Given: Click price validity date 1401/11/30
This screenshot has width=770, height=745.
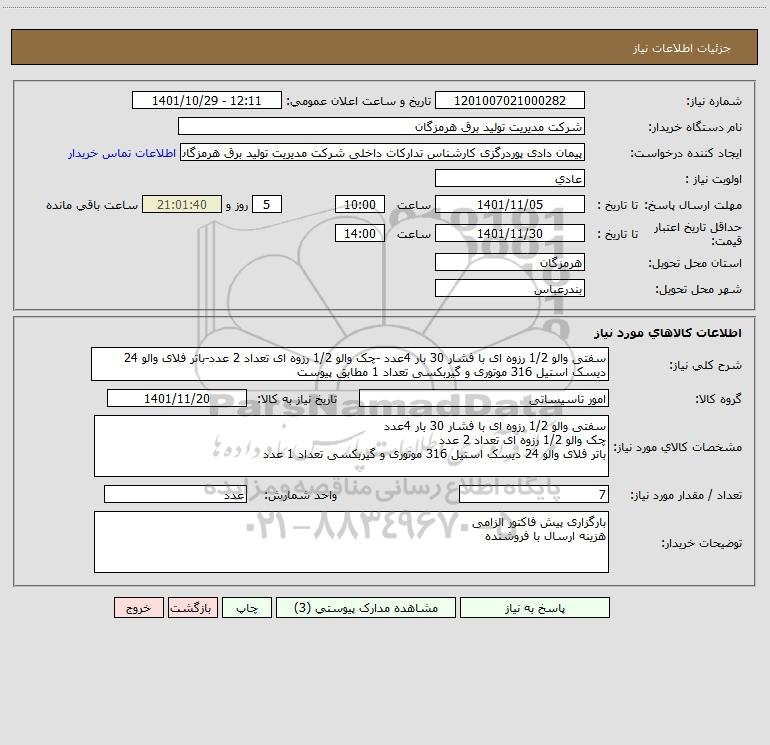Looking at the screenshot, I should pyautogui.click(x=510, y=233).
